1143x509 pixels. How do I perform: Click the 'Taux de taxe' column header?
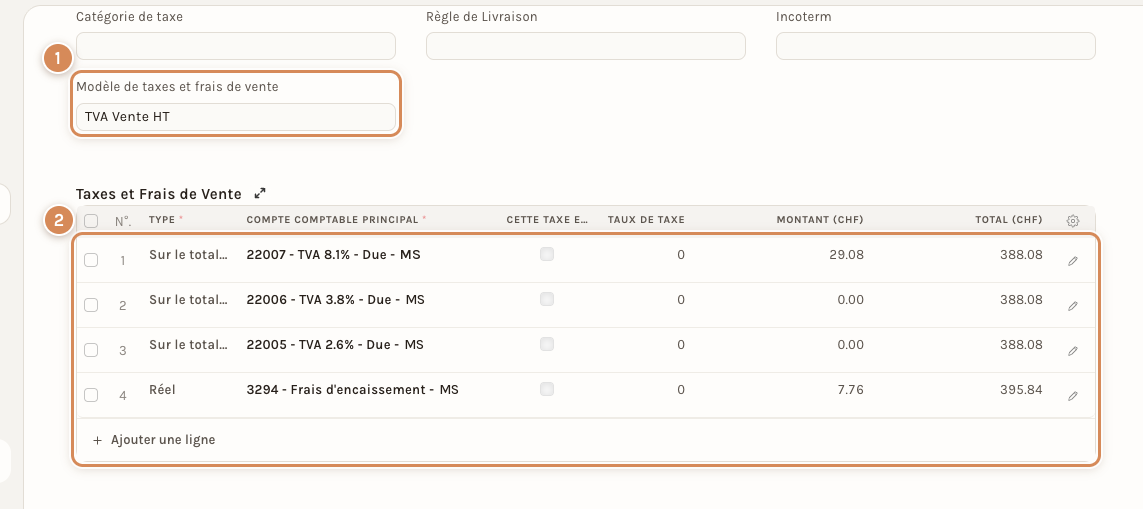pyautogui.click(x=646, y=219)
